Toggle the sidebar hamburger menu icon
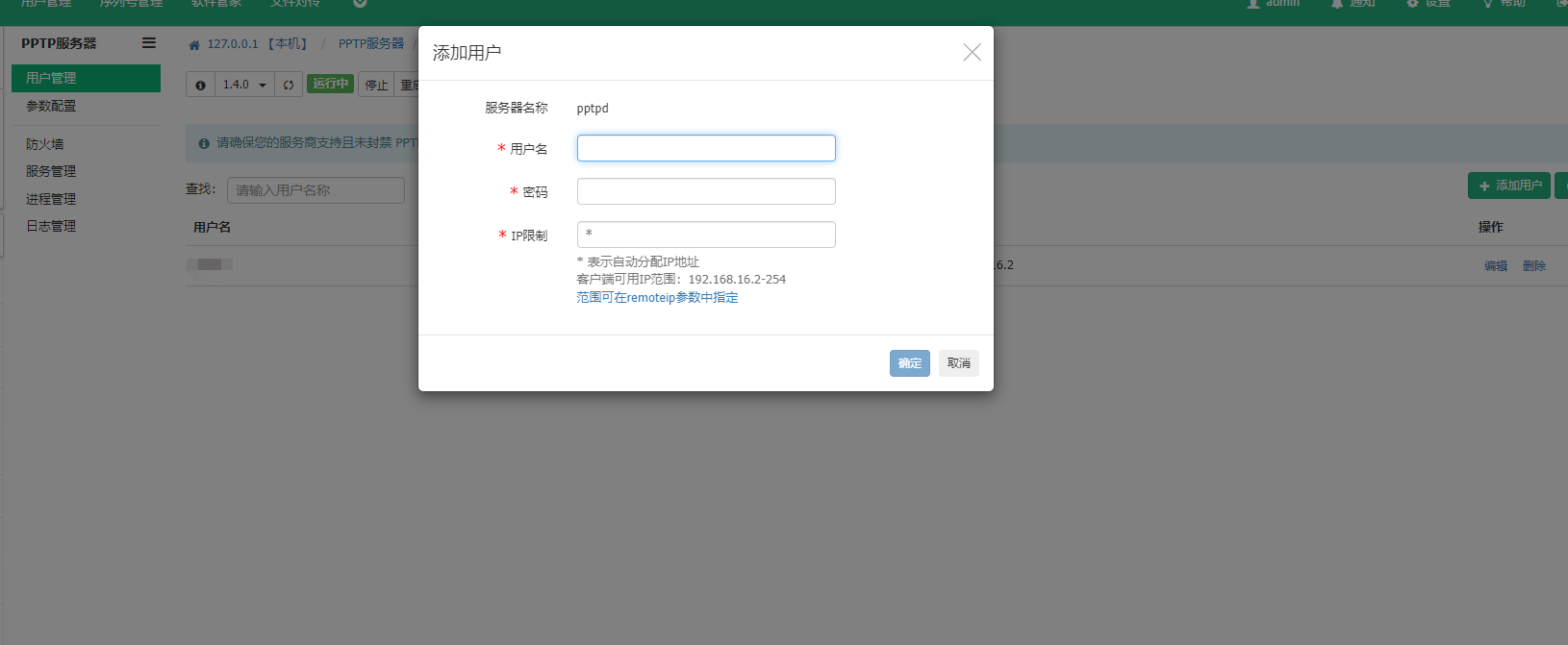The height and width of the screenshot is (645, 1568). [149, 42]
